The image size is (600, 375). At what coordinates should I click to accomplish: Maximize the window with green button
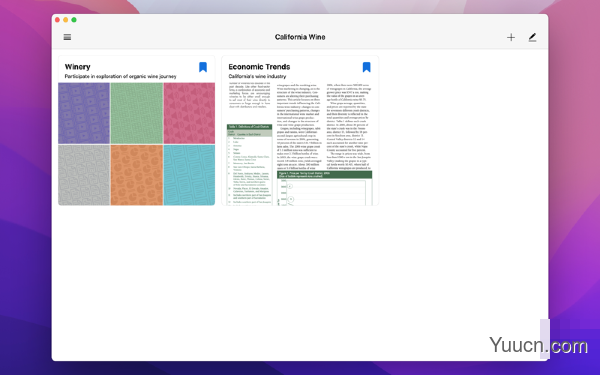(74, 20)
